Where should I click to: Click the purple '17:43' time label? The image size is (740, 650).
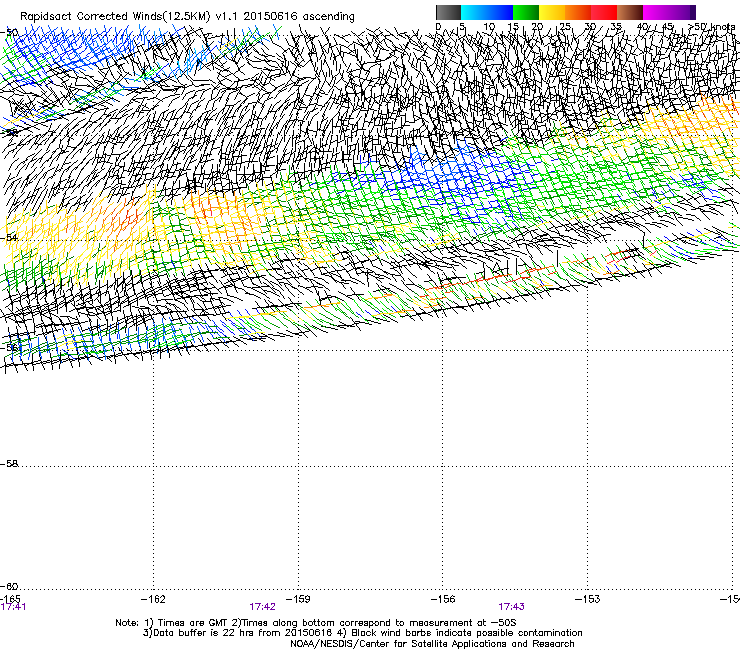pos(512,607)
